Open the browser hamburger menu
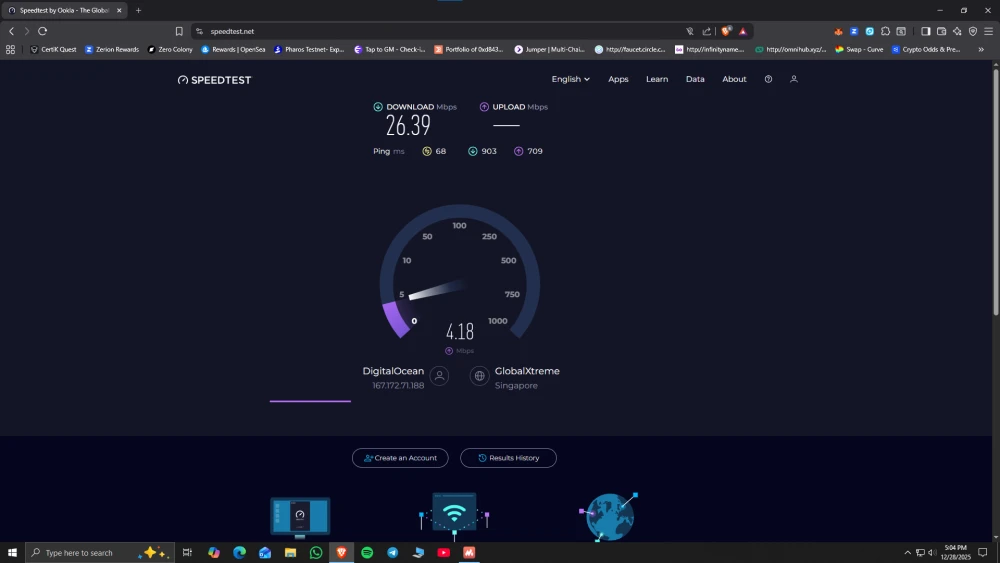 [x=988, y=31]
